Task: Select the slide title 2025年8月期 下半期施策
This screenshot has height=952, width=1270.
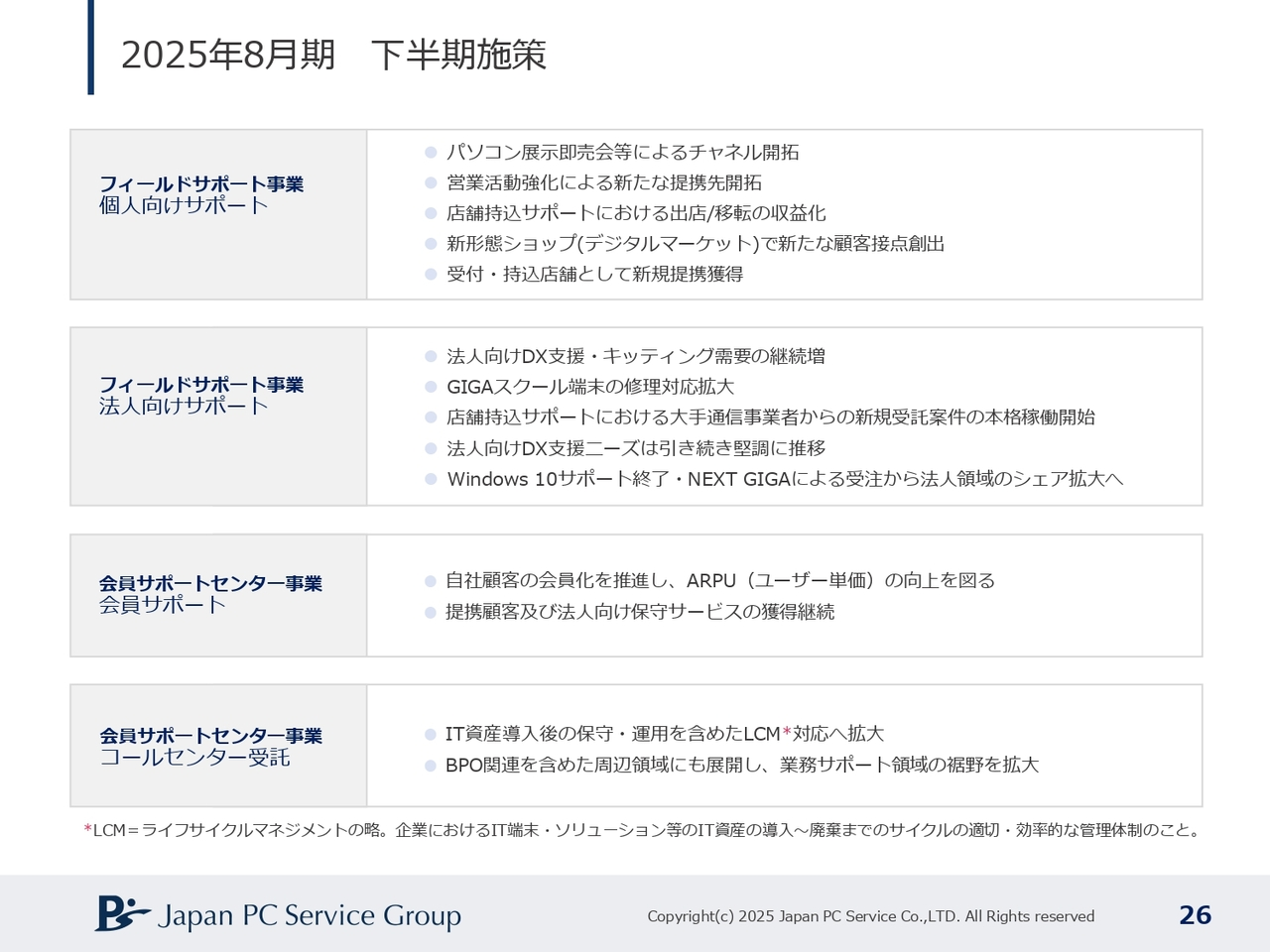Action: (333, 55)
